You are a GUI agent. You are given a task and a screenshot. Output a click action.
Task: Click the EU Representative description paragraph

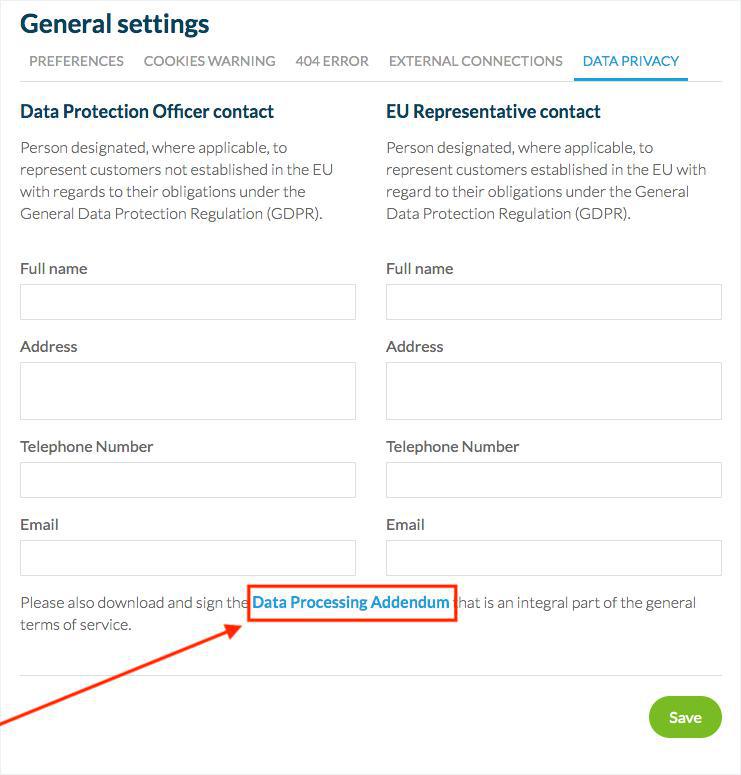coord(545,181)
